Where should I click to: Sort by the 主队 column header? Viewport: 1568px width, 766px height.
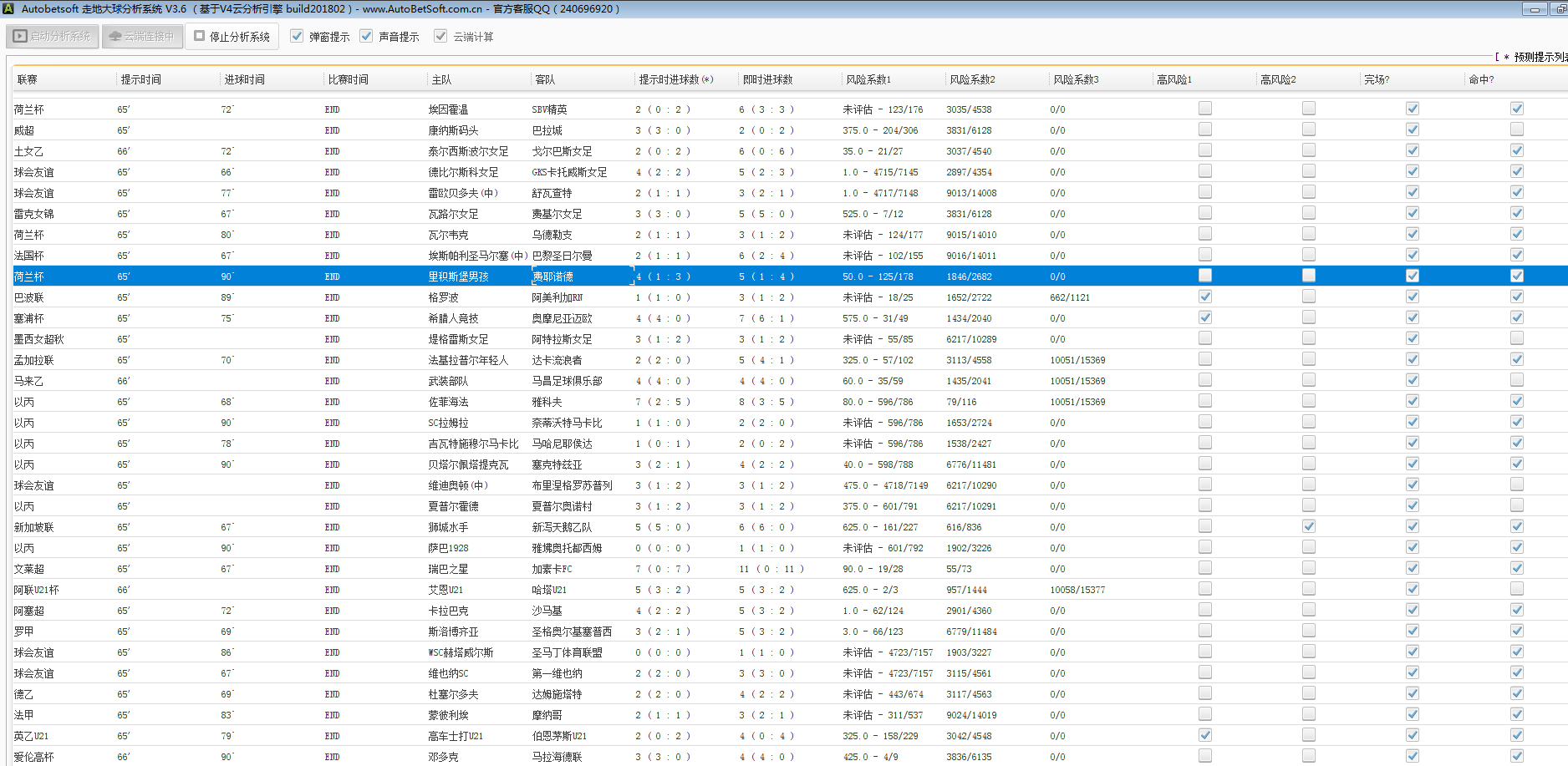pos(441,80)
